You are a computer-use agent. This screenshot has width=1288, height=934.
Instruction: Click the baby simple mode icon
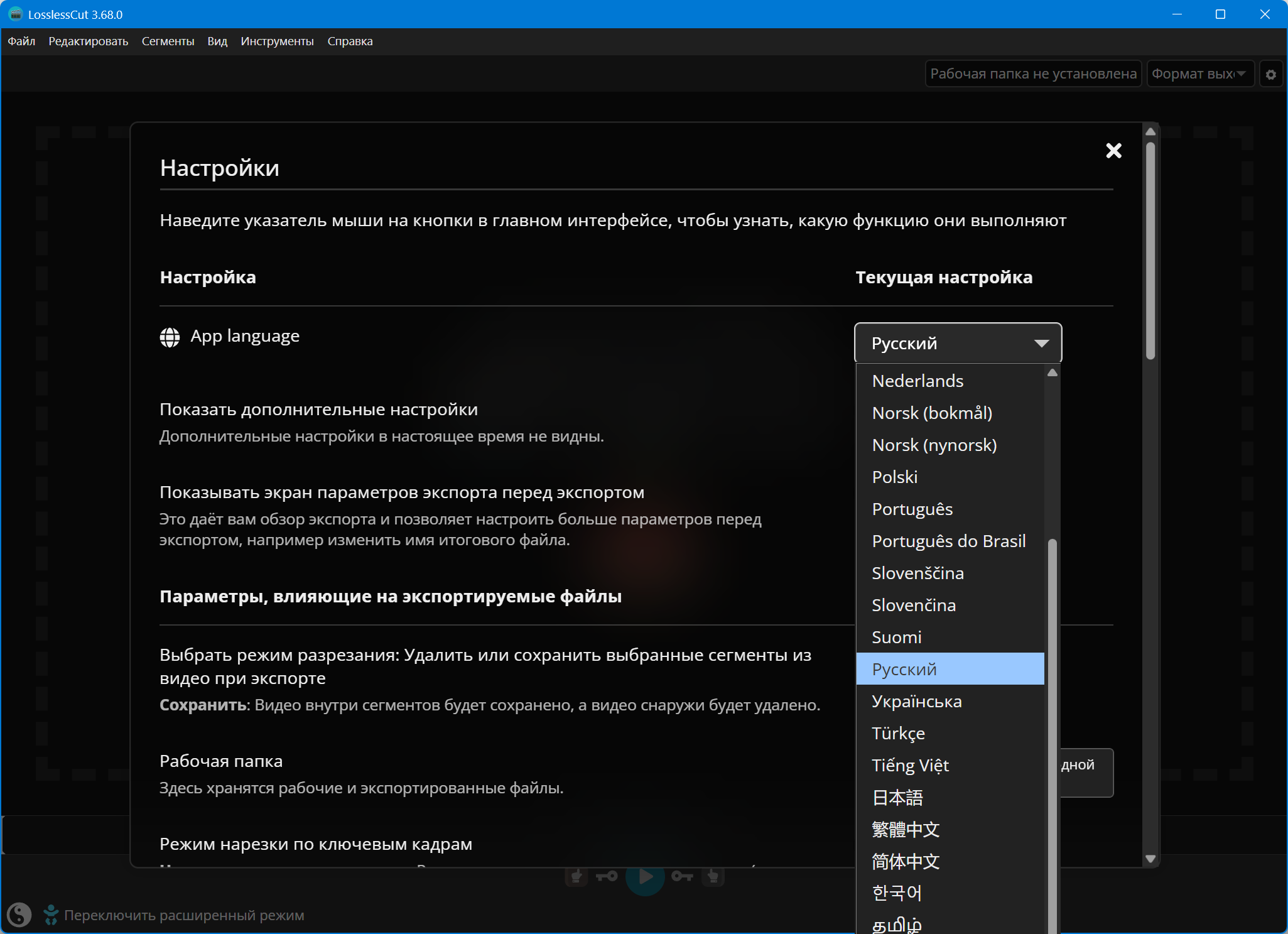click(x=51, y=915)
